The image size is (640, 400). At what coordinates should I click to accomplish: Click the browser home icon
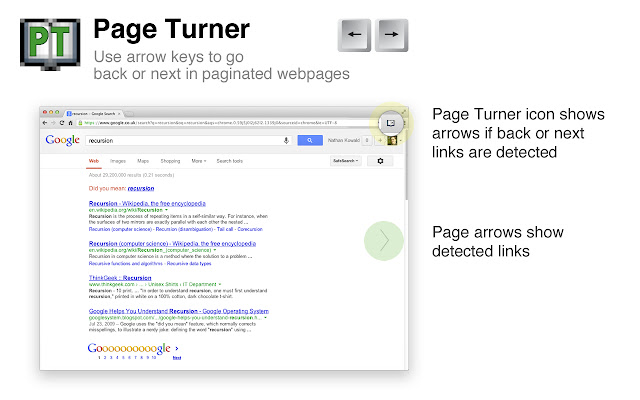point(70,123)
